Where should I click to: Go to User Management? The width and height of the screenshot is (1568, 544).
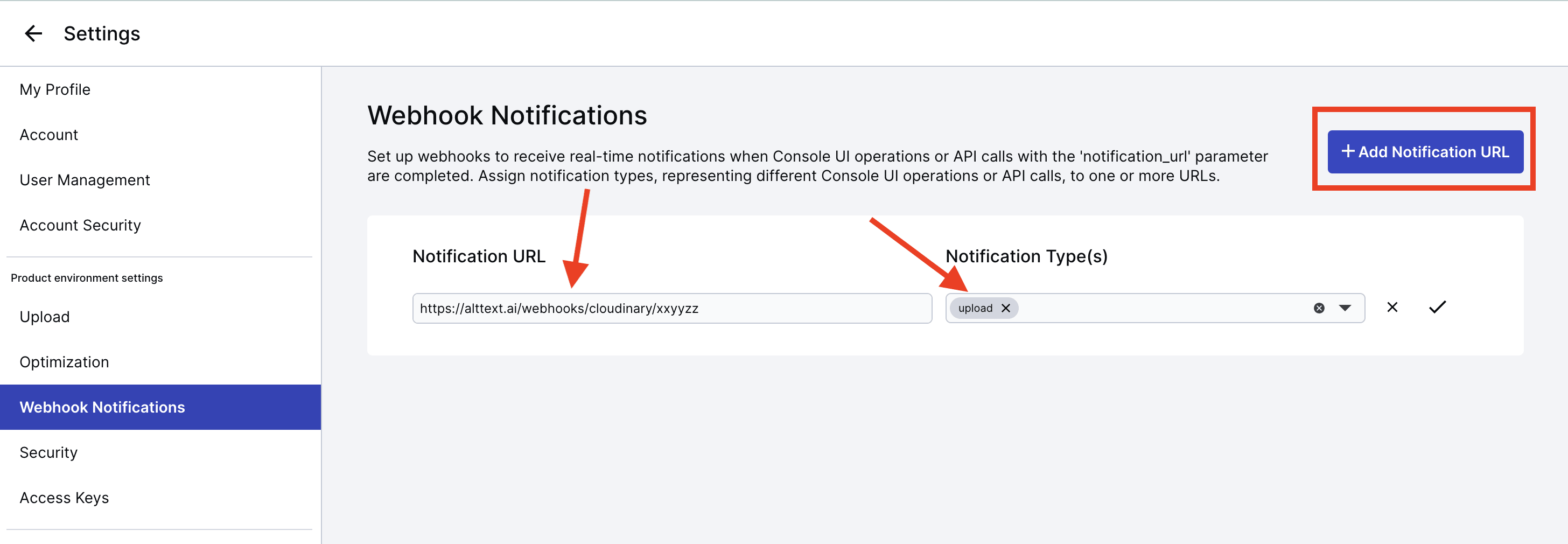85,180
